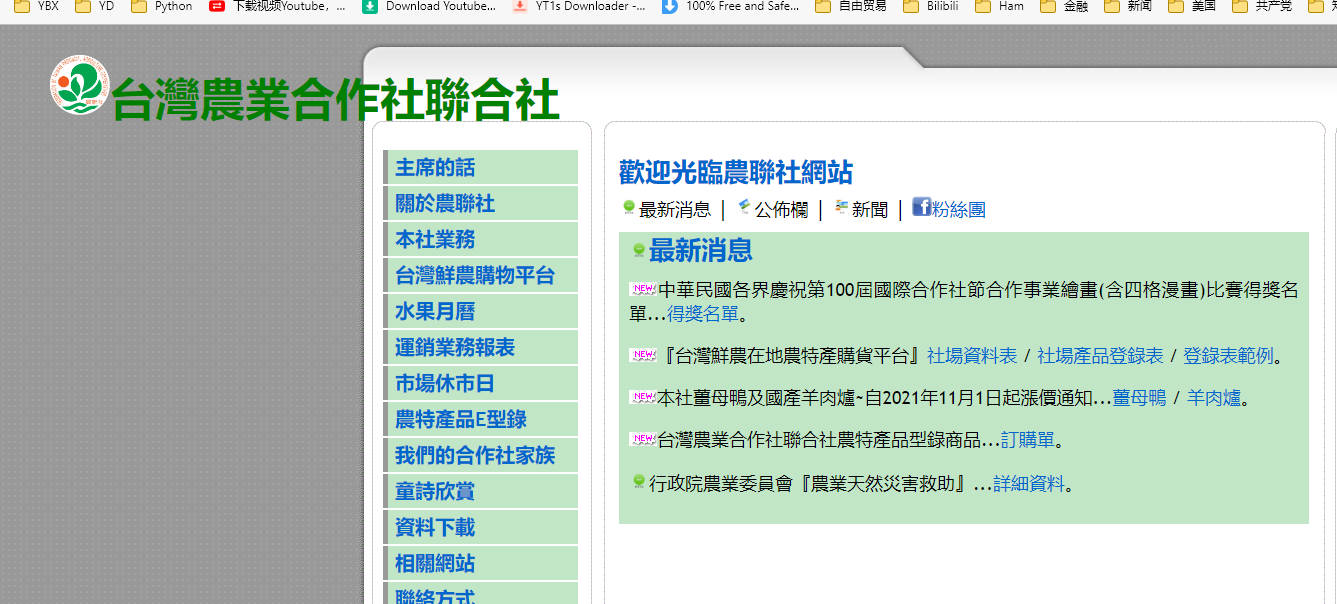Open the 得獎名單 link

click(x=703, y=314)
